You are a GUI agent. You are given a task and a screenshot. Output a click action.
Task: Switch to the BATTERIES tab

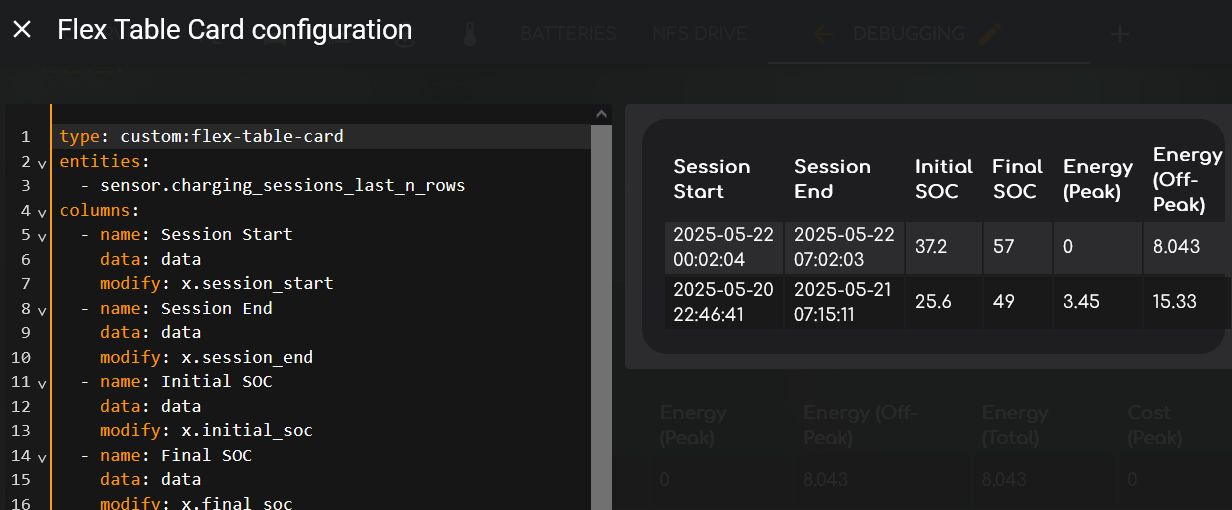click(x=568, y=34)
